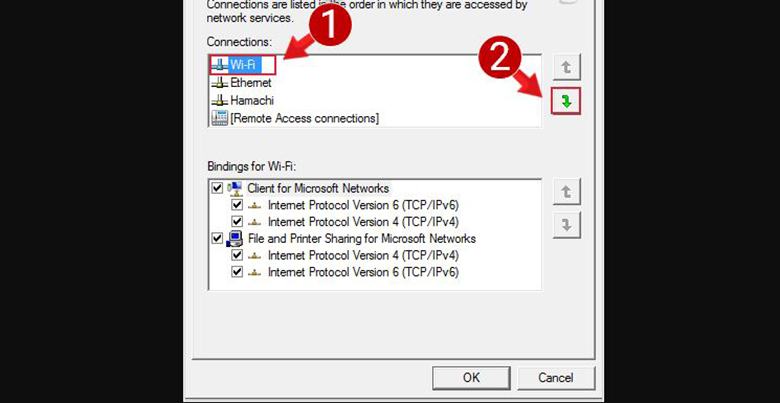
Task: Click the move up arrow beside Connections list
Action: pos(566,67)
